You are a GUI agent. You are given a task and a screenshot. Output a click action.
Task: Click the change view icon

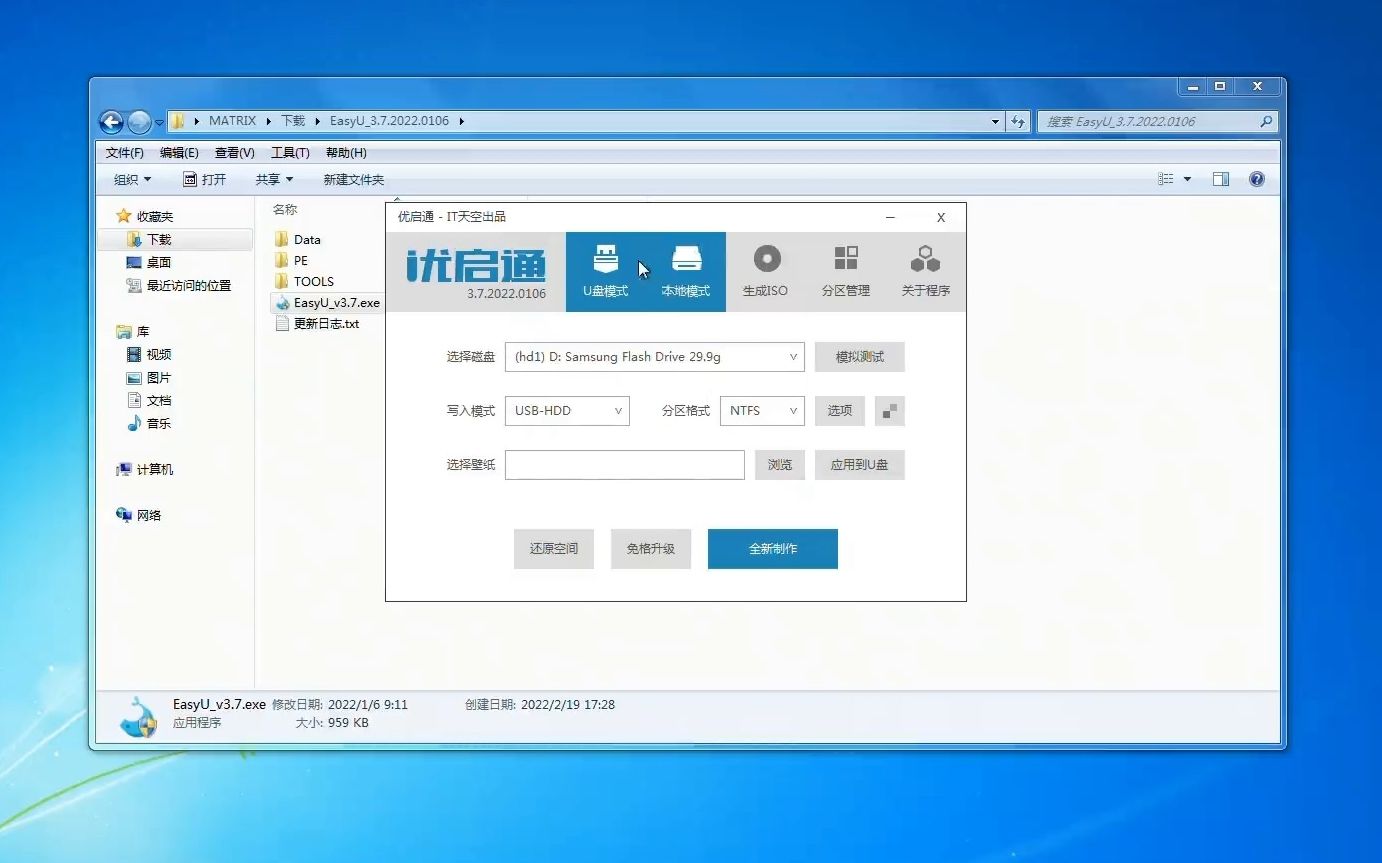point(1166,179)
